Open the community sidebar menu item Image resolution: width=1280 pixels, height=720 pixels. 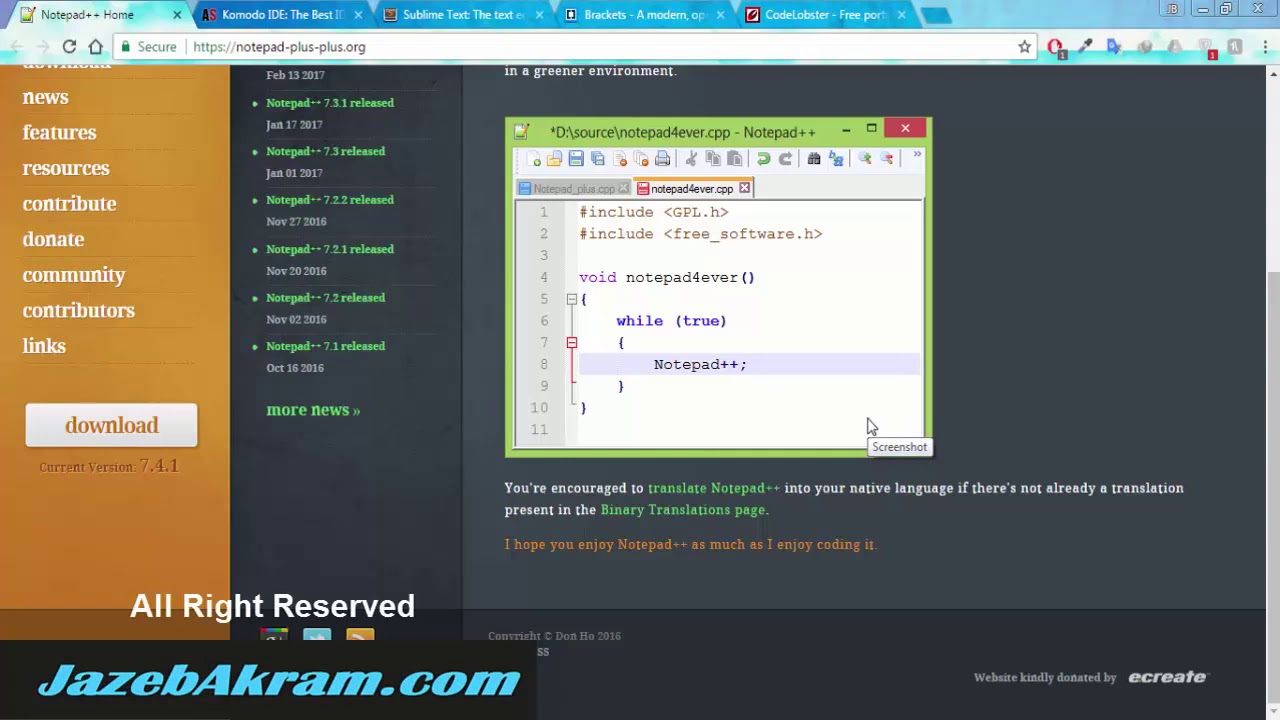pyautogui.click(x=74, y=275)
